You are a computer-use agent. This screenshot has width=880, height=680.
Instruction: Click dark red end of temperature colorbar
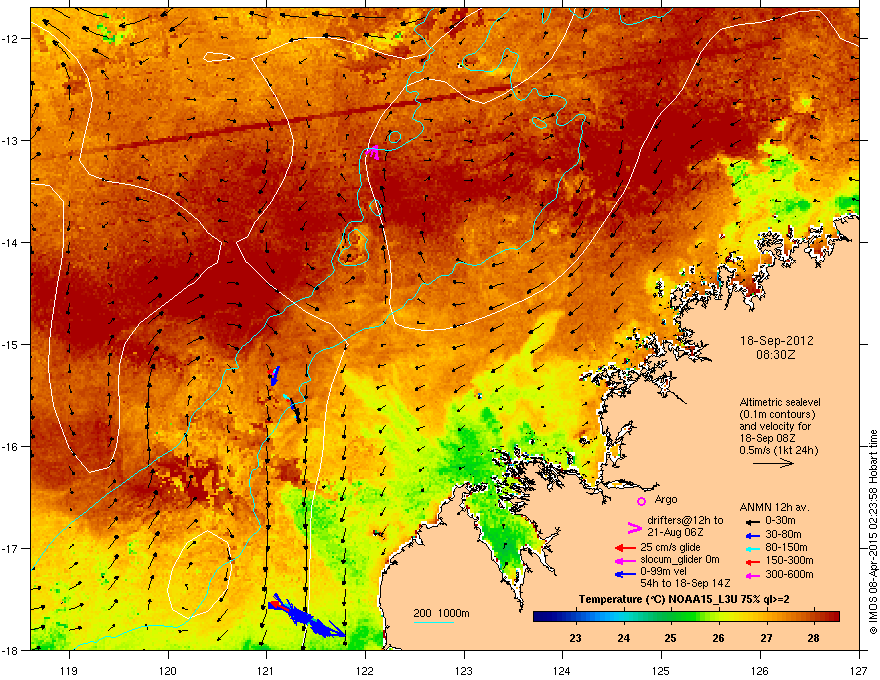832,617
